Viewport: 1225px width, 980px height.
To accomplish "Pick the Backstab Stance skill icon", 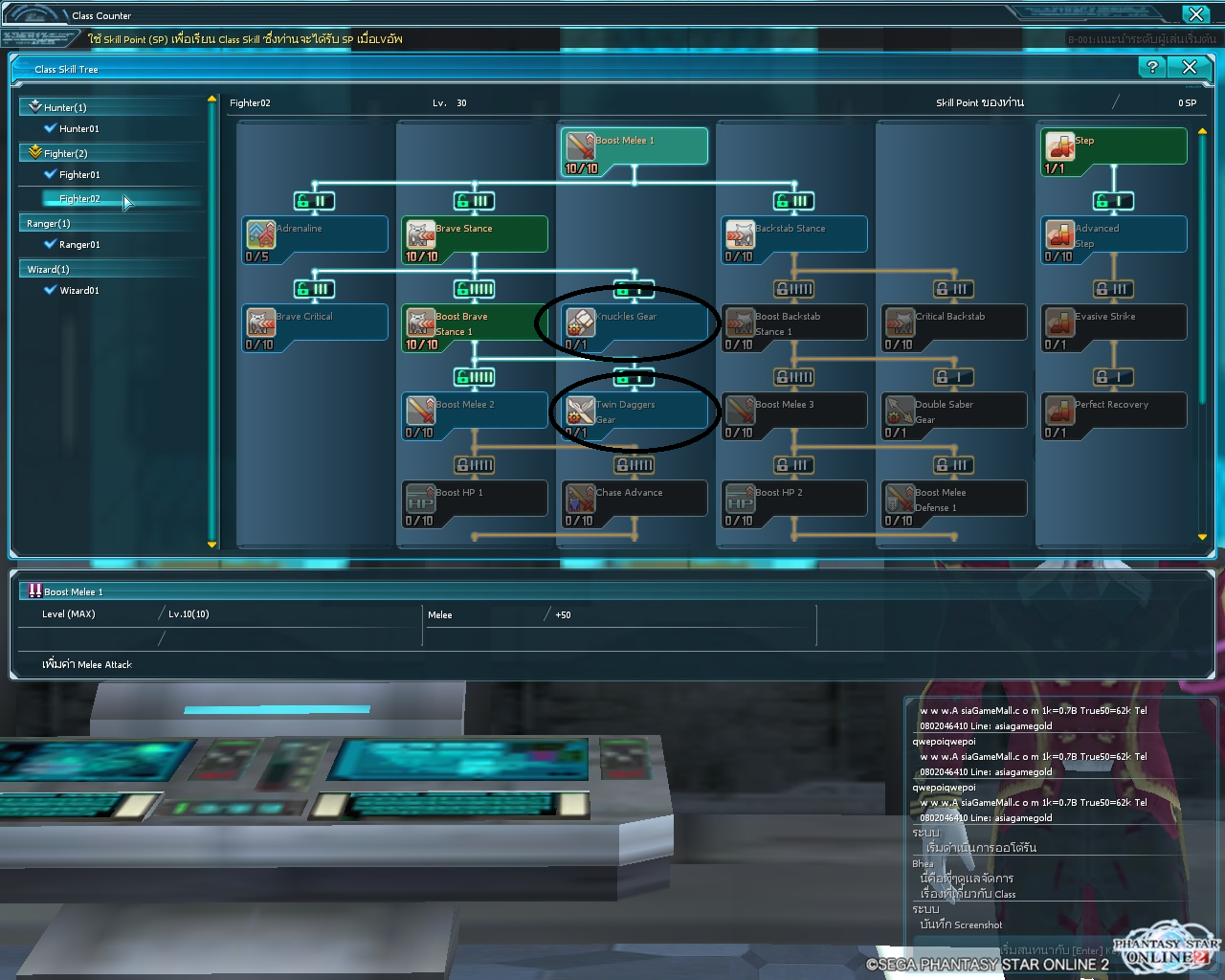I will (x=741, y=234).
